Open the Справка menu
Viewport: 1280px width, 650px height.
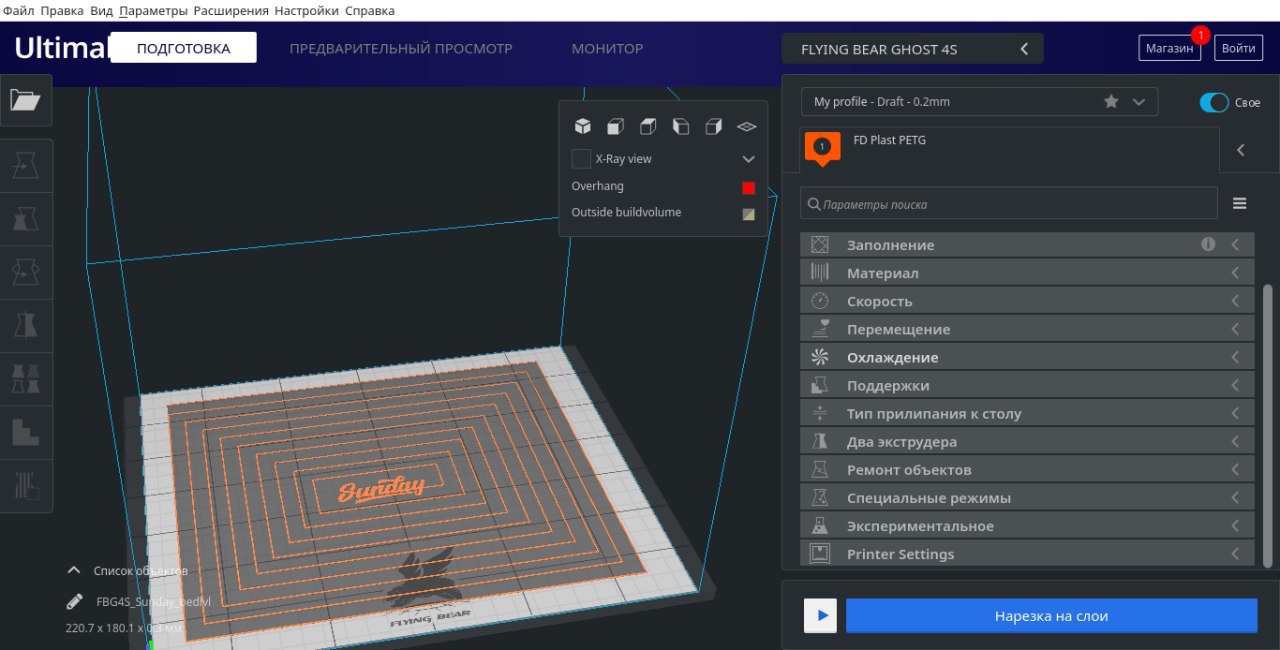point(370,10)
